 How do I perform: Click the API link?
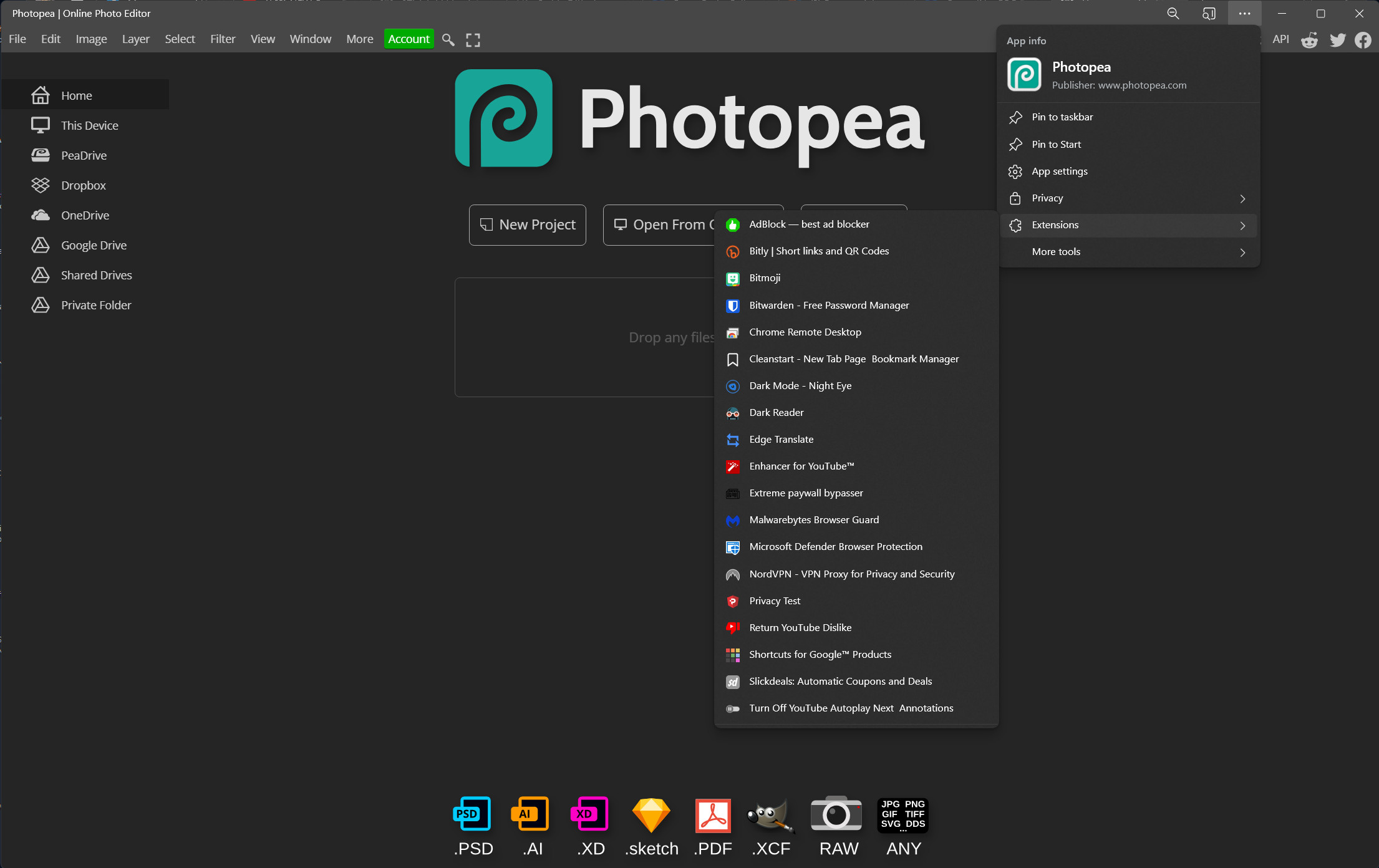click(1280, 39)
